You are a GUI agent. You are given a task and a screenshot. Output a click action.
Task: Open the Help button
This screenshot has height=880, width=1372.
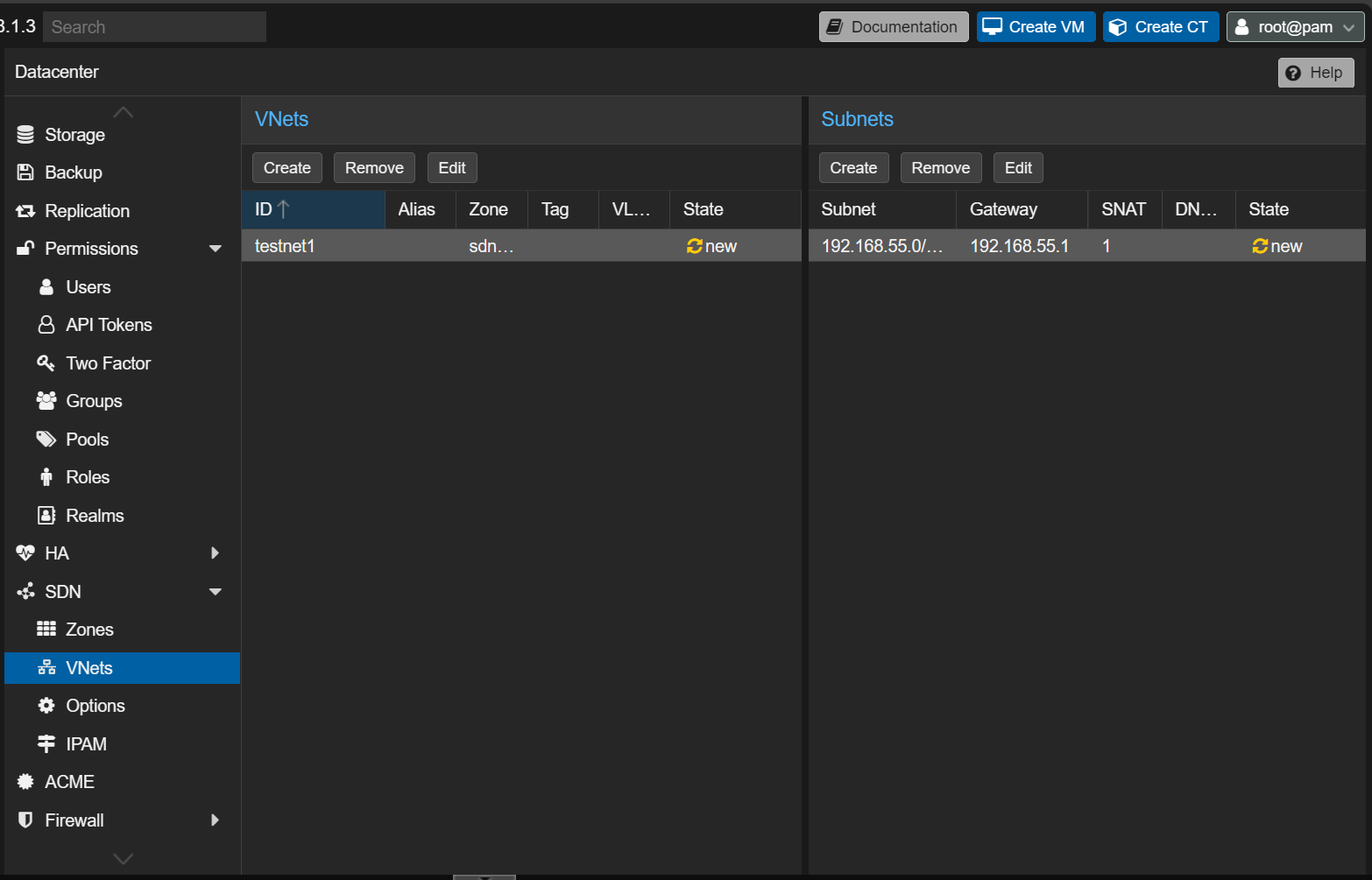1316,73
